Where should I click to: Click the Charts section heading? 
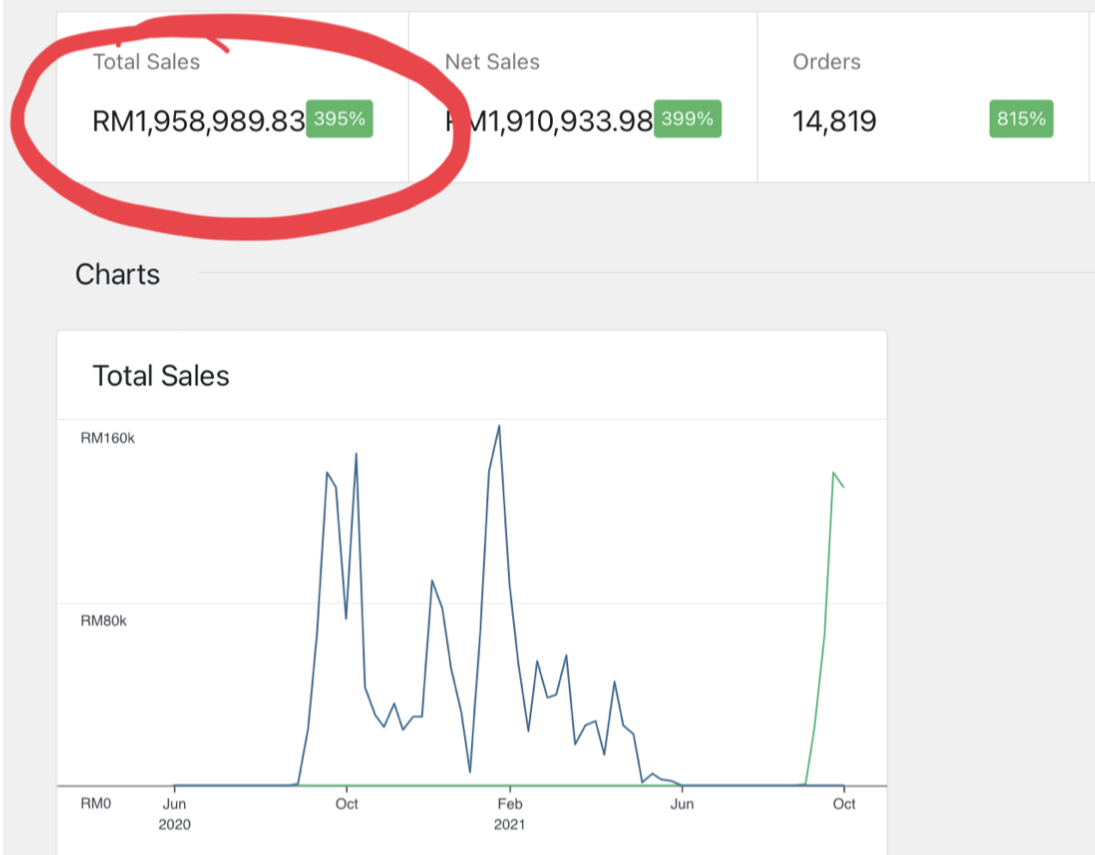[117, 275]
